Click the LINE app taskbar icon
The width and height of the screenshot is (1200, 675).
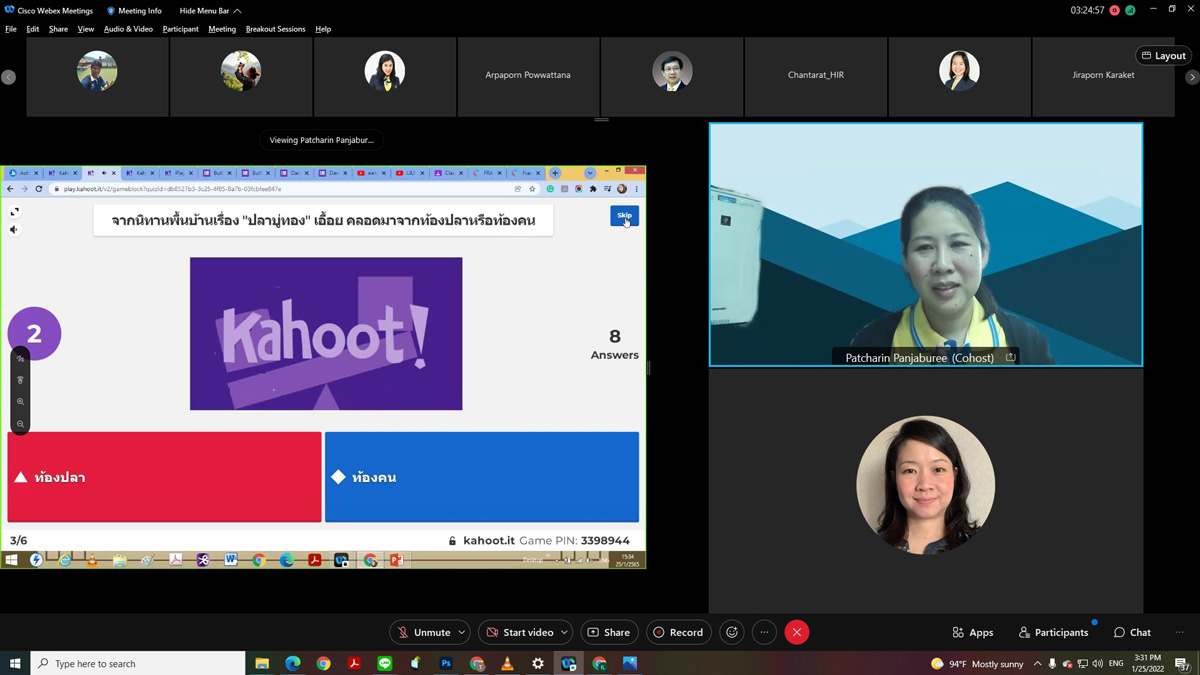click(385, 663)
